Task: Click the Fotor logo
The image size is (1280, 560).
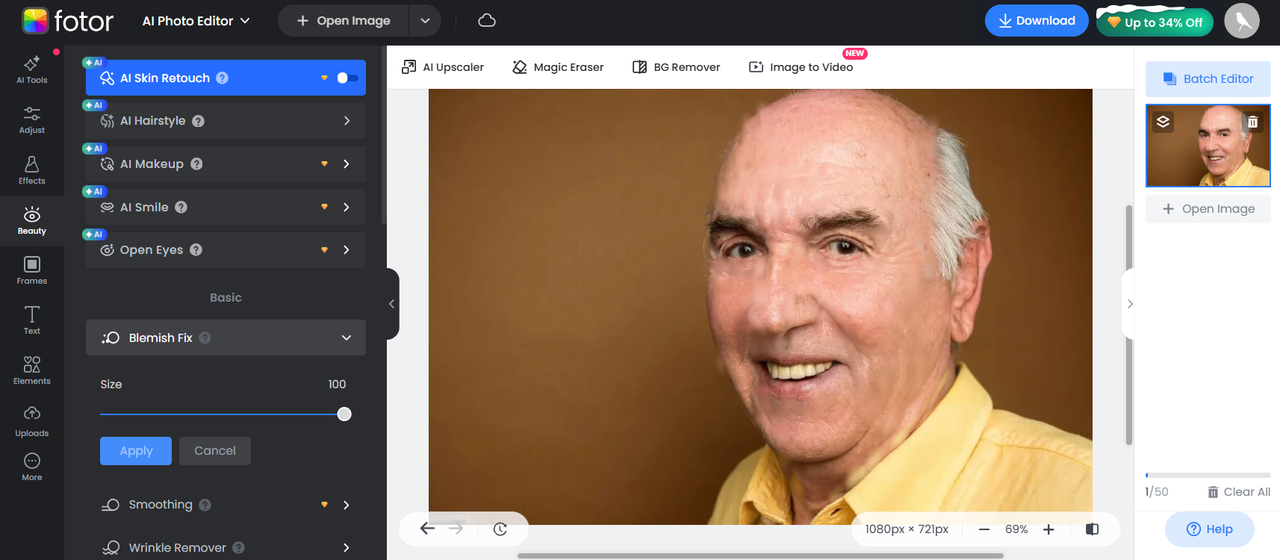Action: point(68,20)
